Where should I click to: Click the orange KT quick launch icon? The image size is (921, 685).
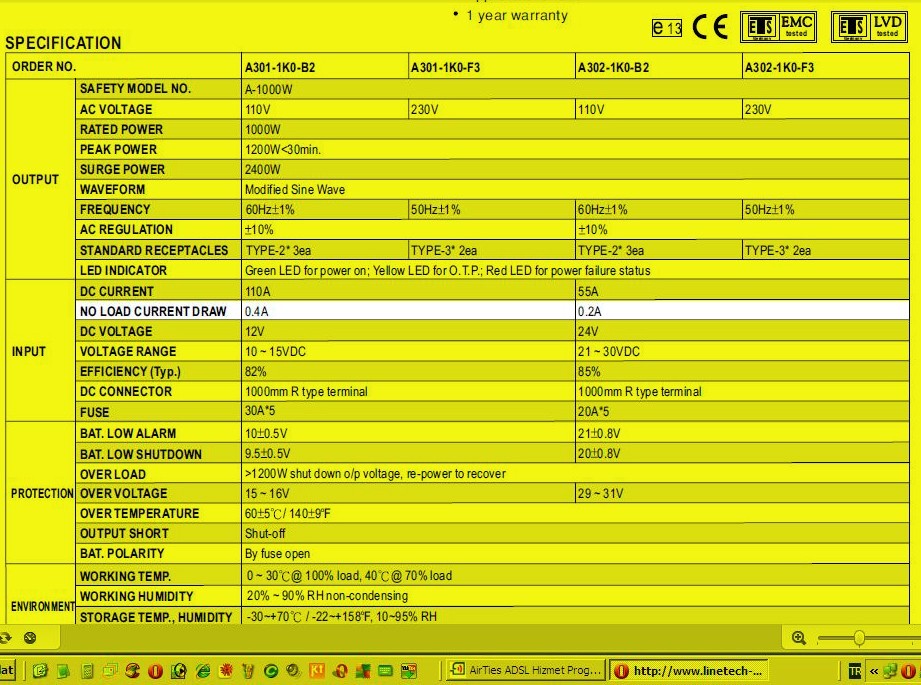click(318, 671)
